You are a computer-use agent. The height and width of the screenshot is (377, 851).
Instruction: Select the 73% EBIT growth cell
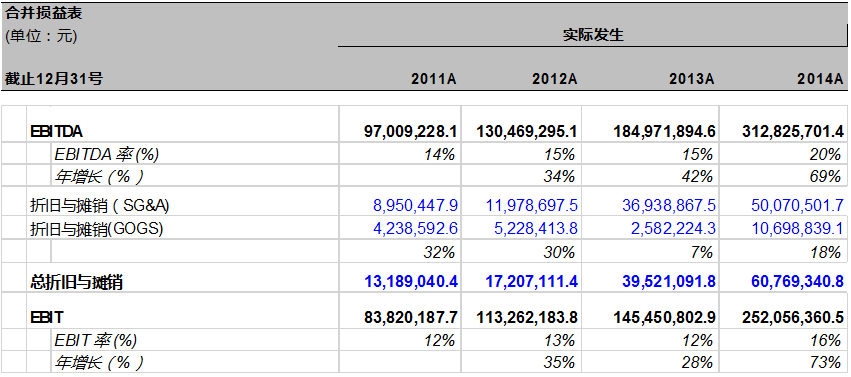[x=826, y=362]
